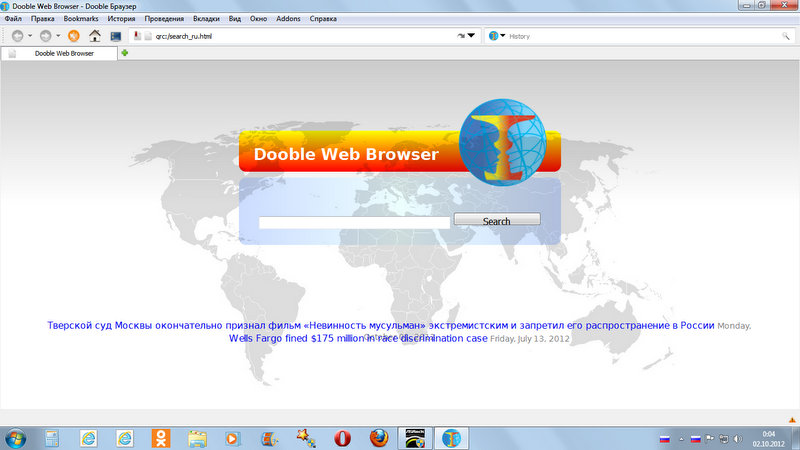Image resolution: width=800 pixels, height=450 pixels.
Task: Select the Dooble Web Browser tab
Action: click(x=59, y=53)
